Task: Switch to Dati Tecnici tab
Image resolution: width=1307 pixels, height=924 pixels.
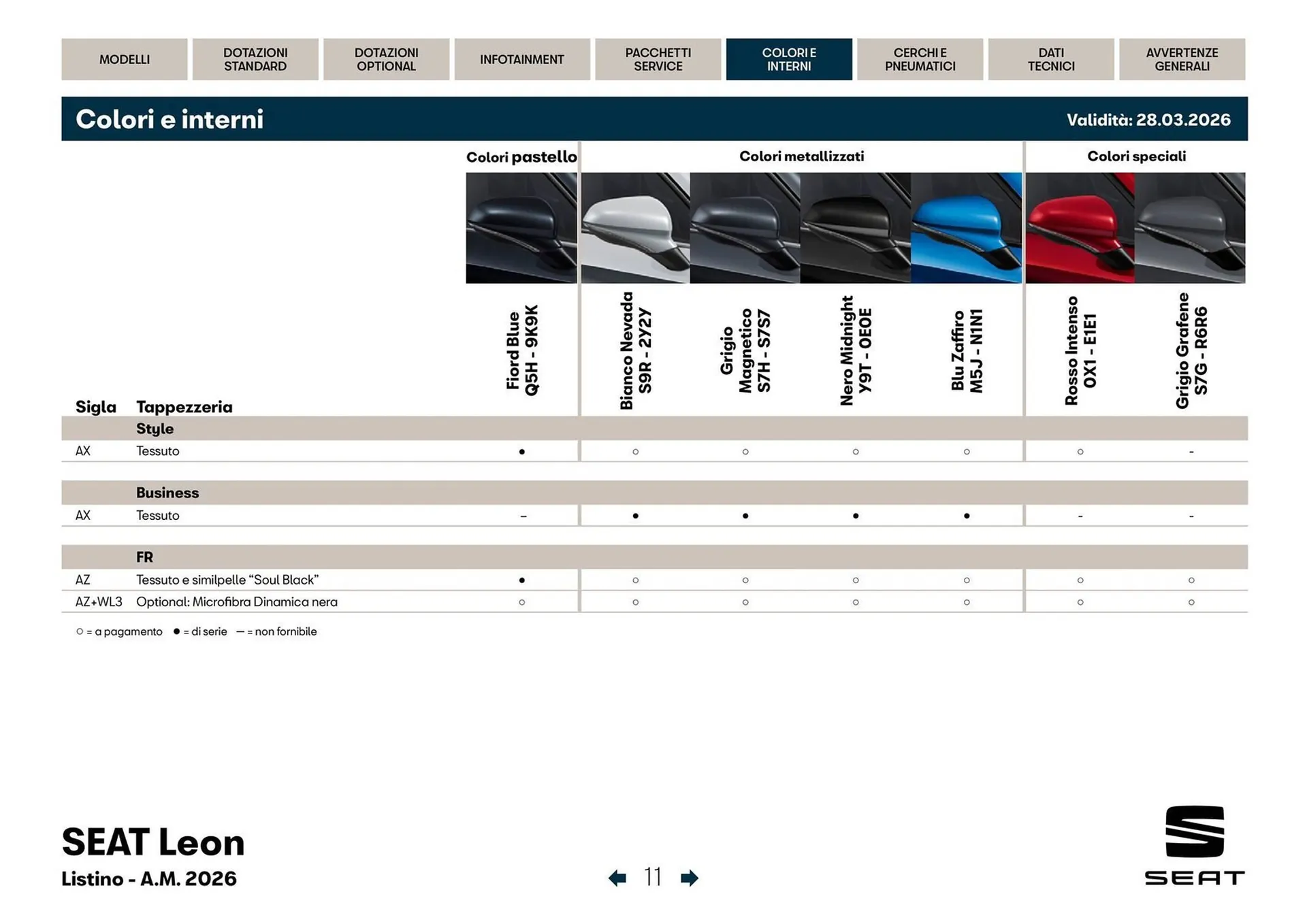Action: pos(1051,59)
